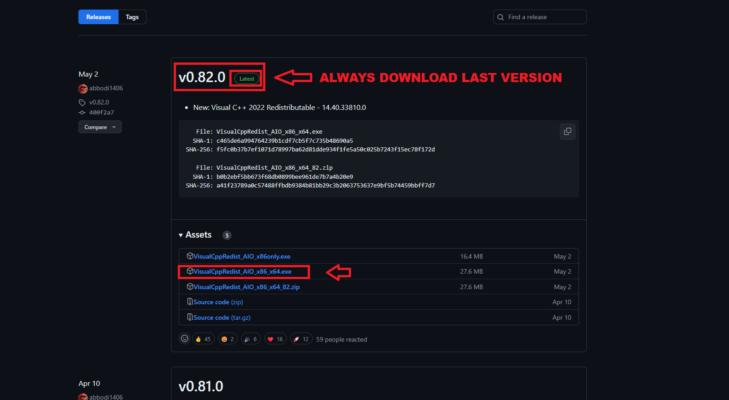Viewport: 729px width, 400px height.
Task: Click the smiley add-reaction icon
Action: [184, 339]
